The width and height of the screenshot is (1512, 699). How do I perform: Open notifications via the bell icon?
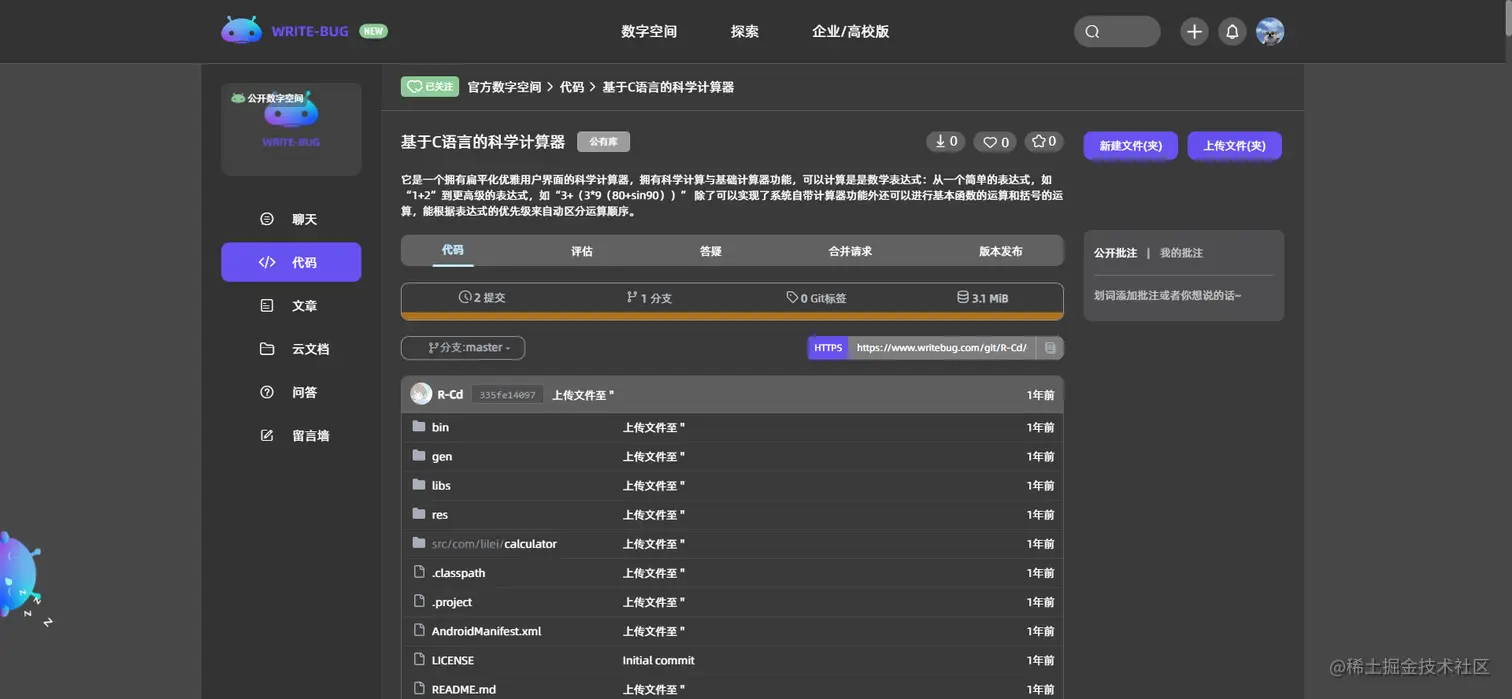tap(1232, 31)
